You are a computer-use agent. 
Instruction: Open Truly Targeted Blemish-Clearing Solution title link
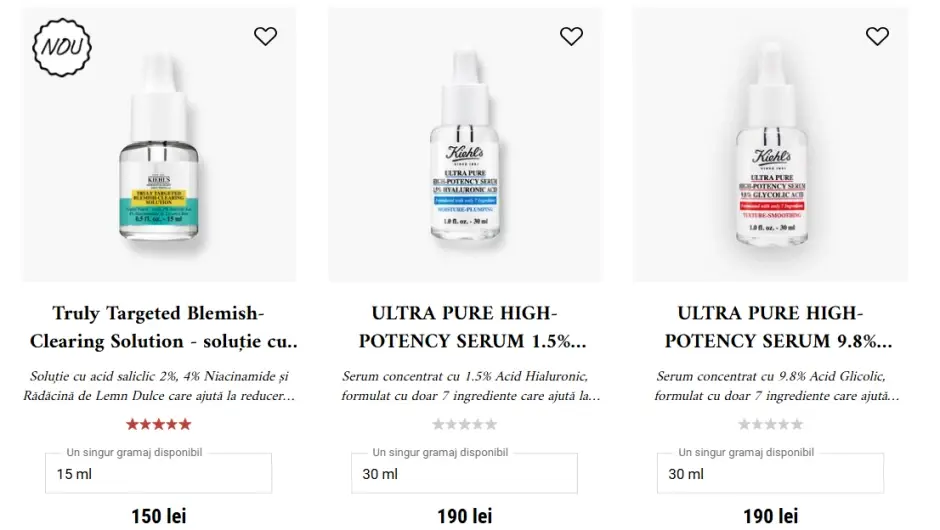tap(163, 327)
